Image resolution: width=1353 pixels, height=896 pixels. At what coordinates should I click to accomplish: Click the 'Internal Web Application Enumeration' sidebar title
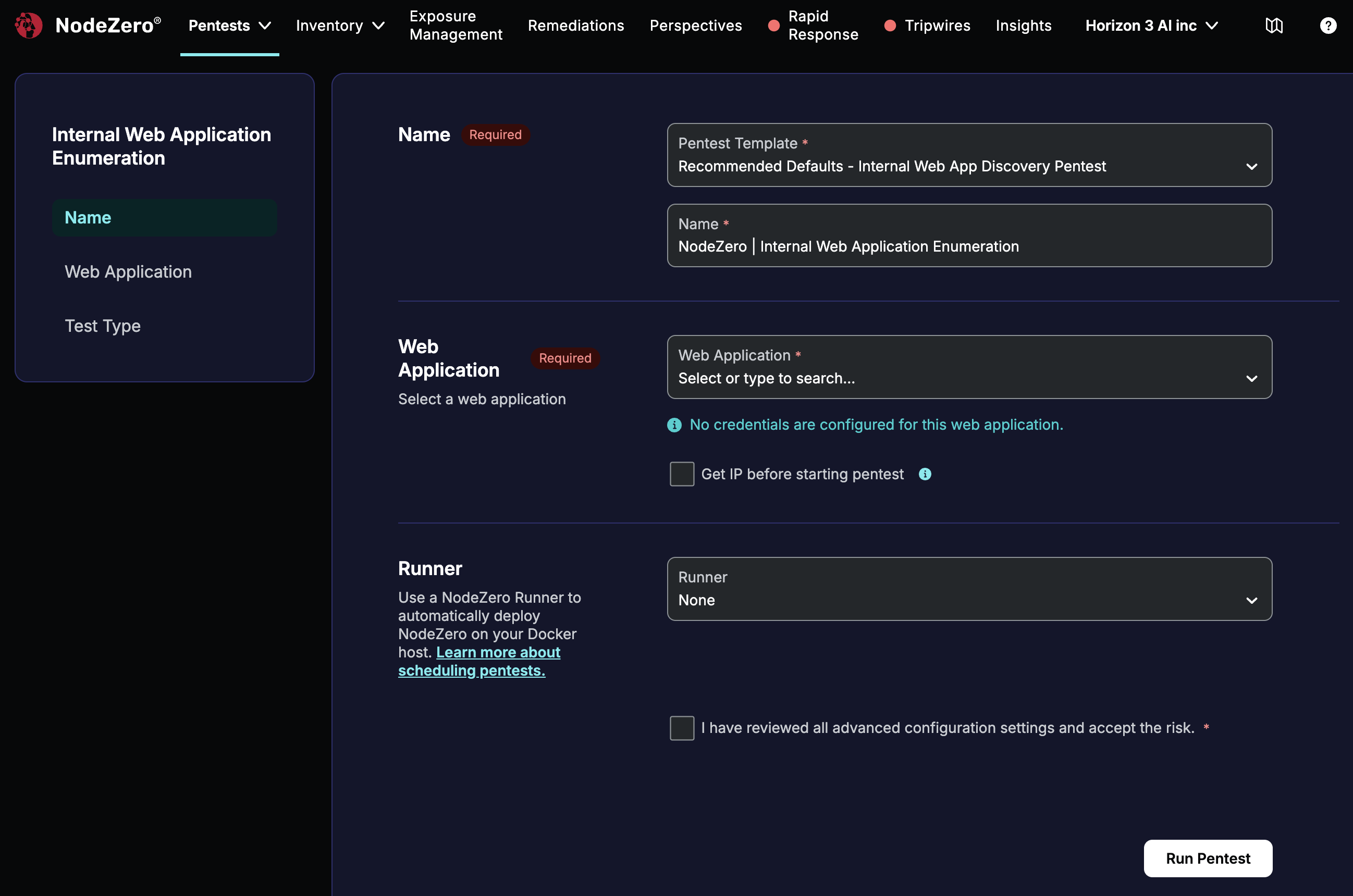[x=161, y=146]
